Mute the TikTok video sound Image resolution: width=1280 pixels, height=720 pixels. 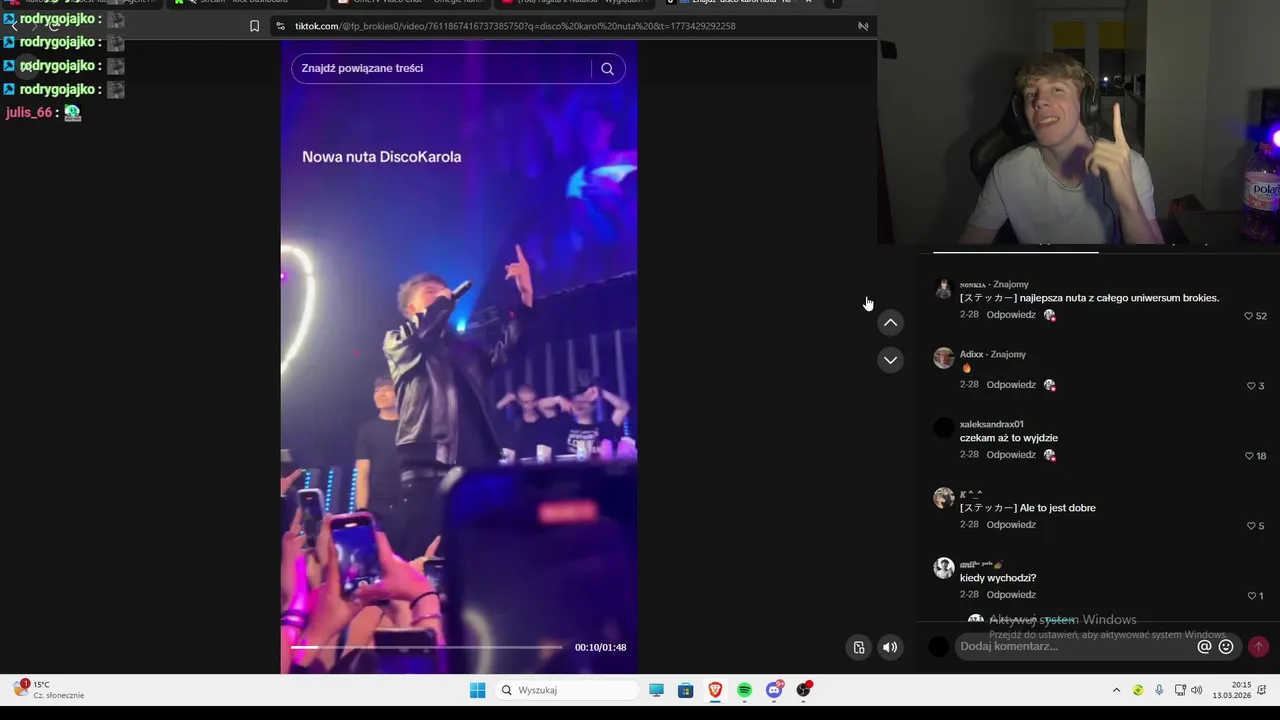tap(890, 647)
